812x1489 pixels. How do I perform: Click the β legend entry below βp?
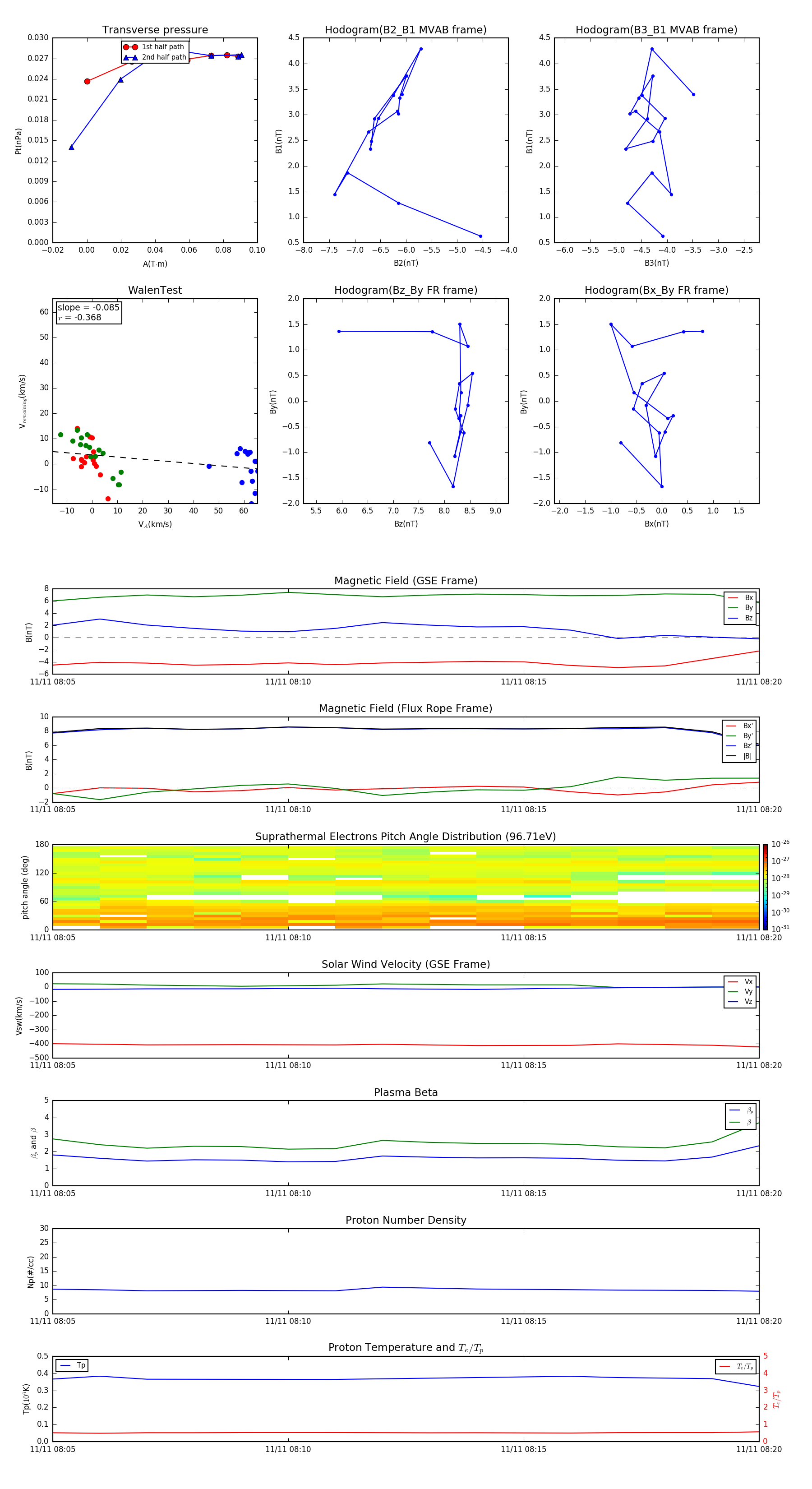(741, 1123)
